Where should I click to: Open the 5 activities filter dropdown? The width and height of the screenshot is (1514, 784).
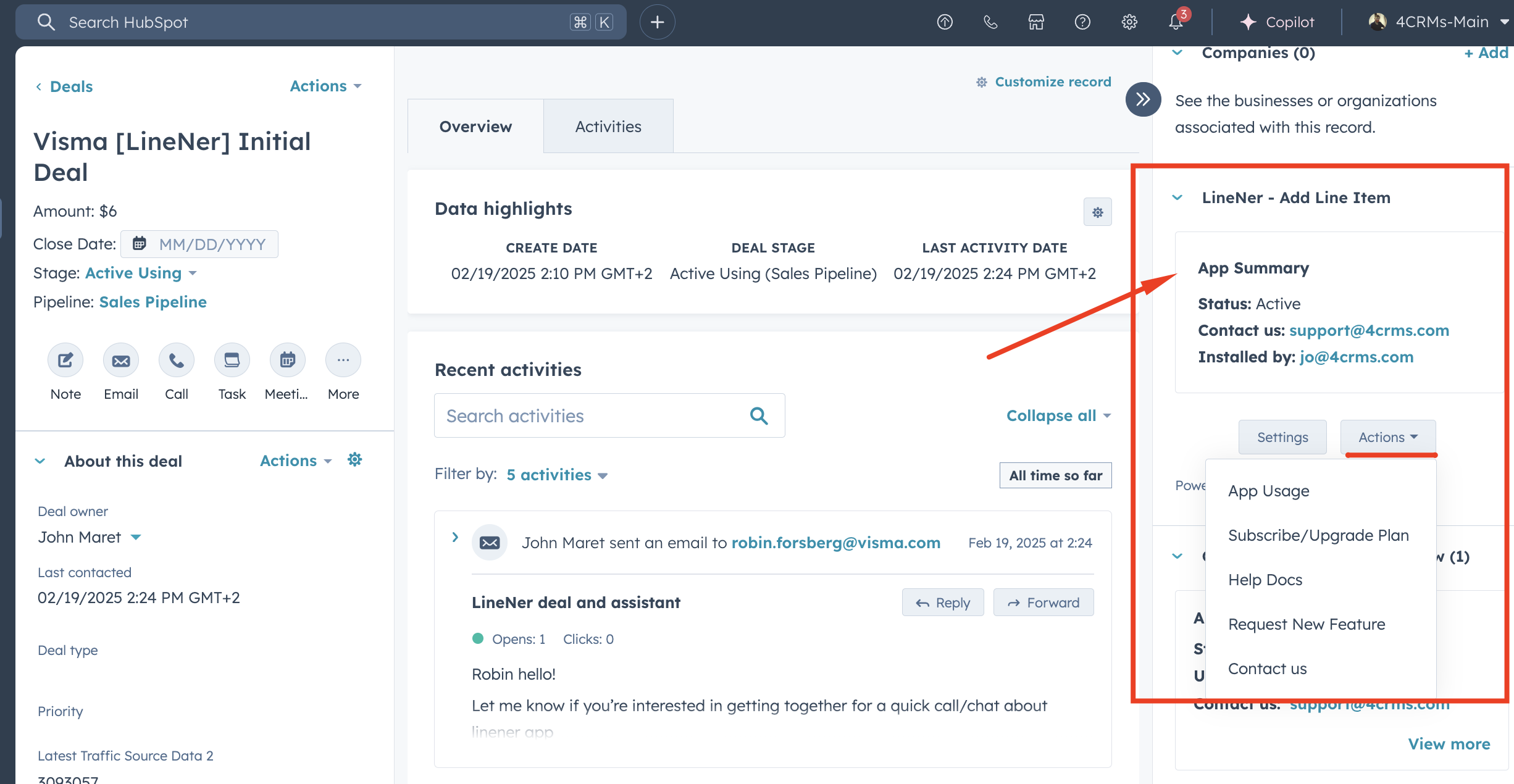(x=557, y=475)
